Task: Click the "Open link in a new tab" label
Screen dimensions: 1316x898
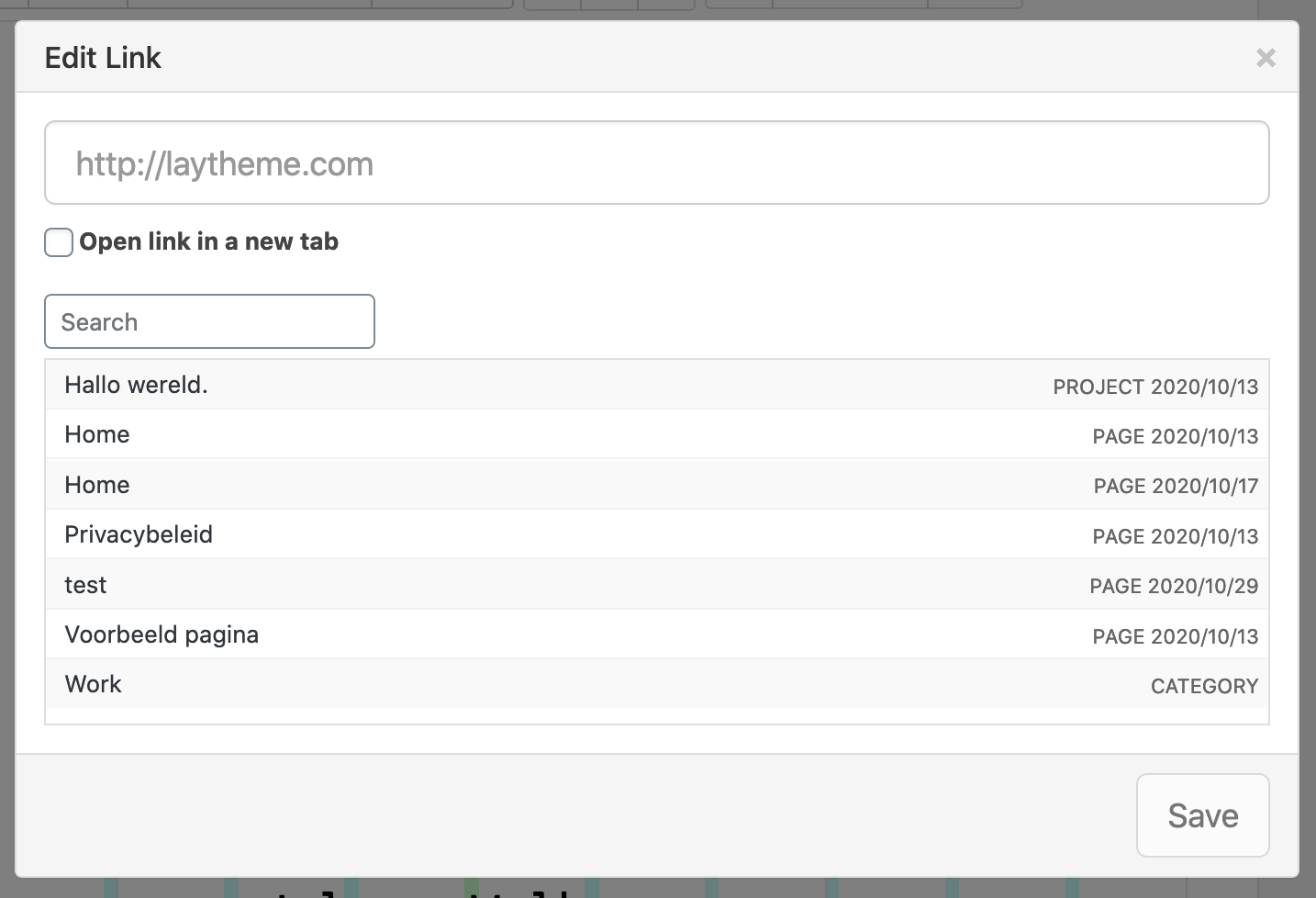Action: pyautogui.click(x=209, y=241)
